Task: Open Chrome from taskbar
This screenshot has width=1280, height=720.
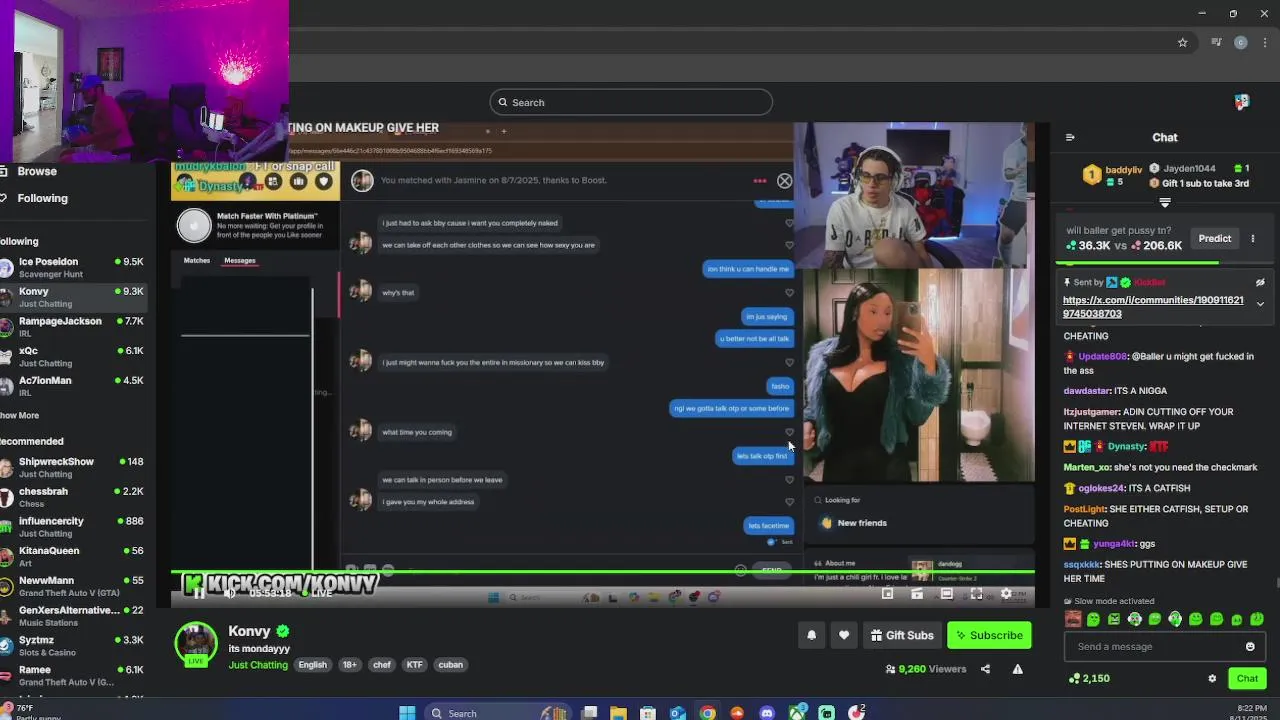Action: 708,713
